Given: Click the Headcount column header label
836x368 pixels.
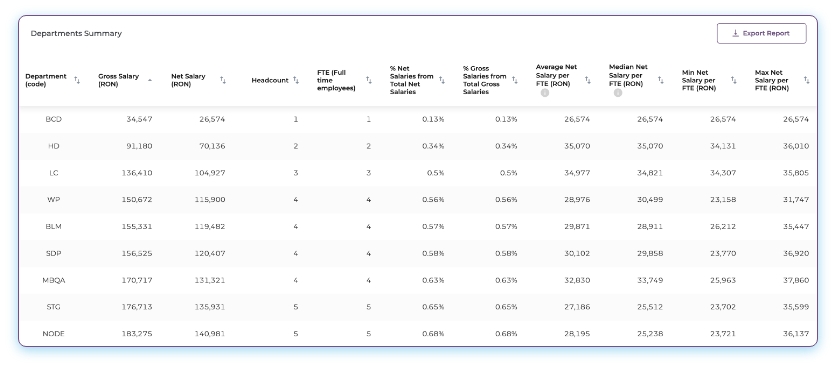Looking at the screenshot, I should 270,80.
